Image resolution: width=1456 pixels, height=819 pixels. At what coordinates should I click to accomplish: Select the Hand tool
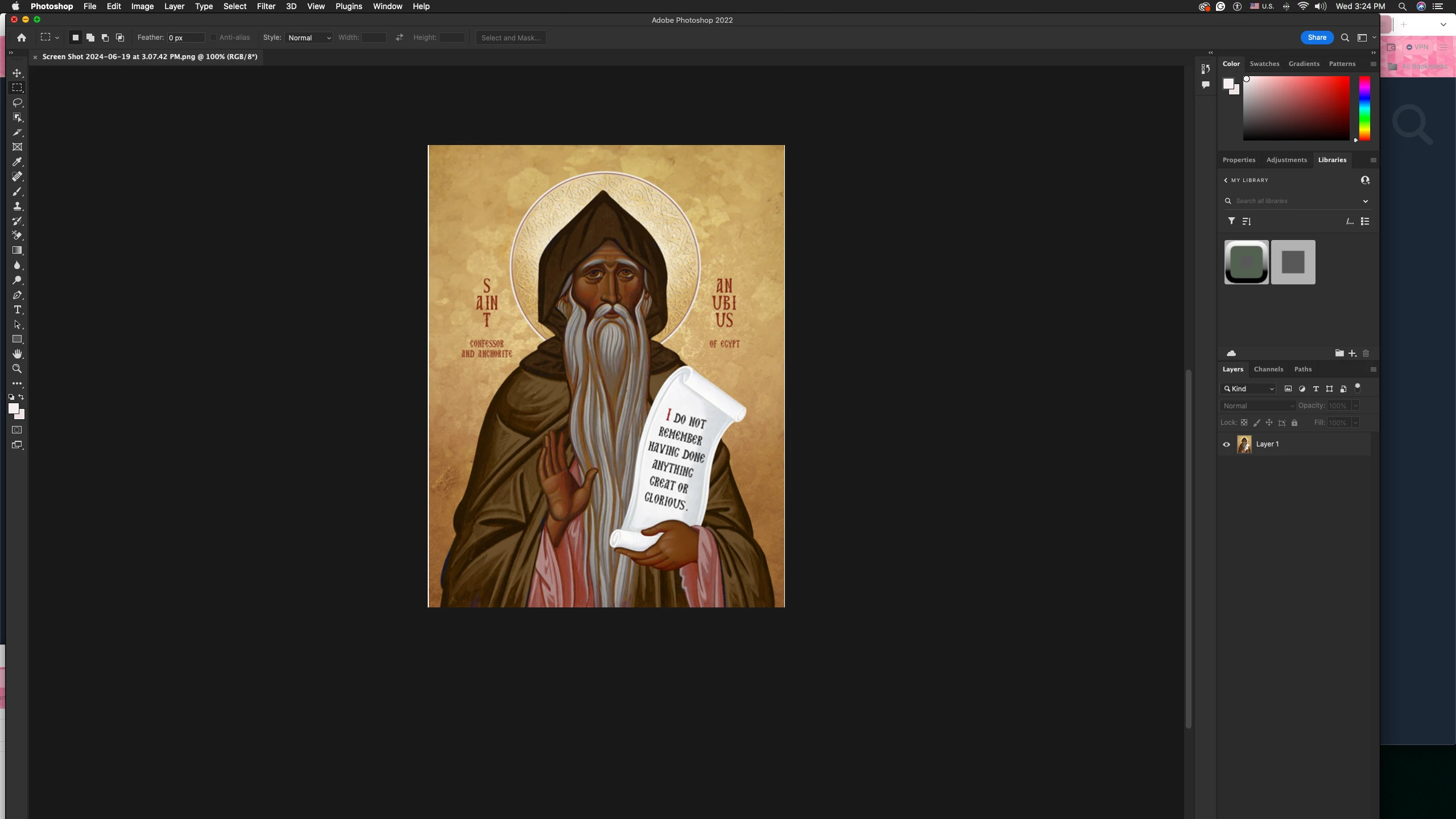[x=17, y=354]
